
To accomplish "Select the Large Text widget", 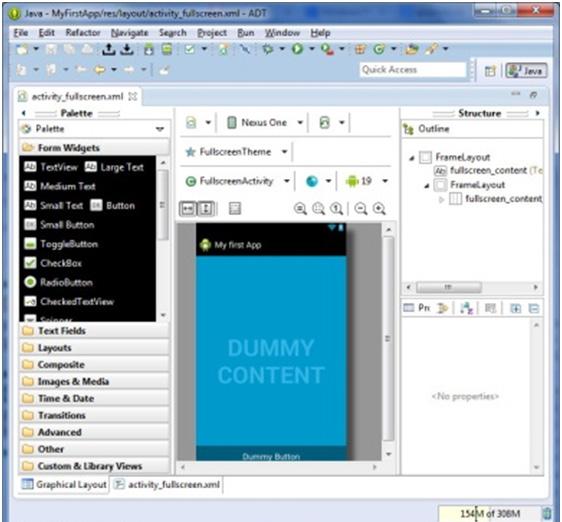I will 114,167.
